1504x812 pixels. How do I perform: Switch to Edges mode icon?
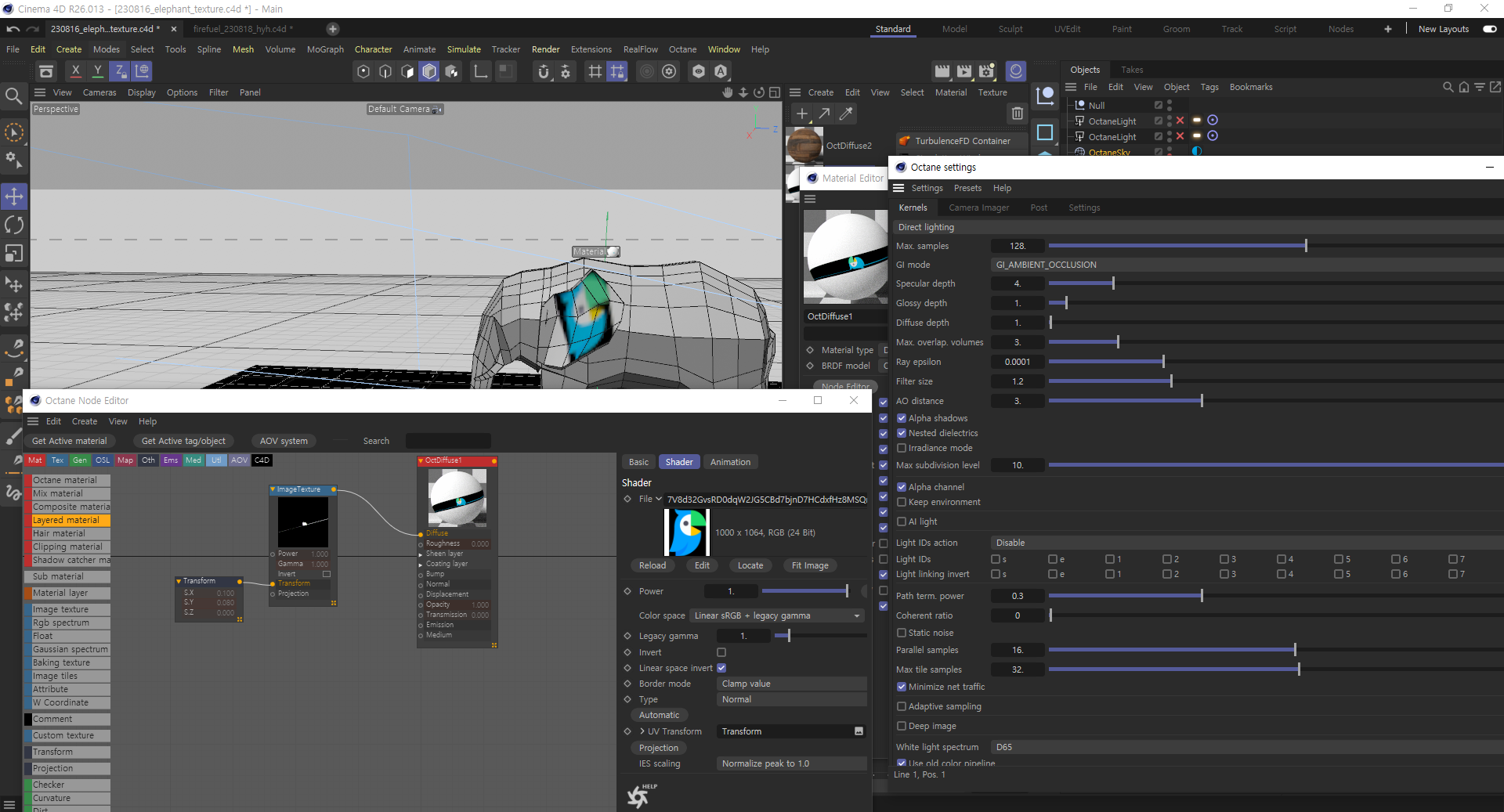tap(385, 71)
